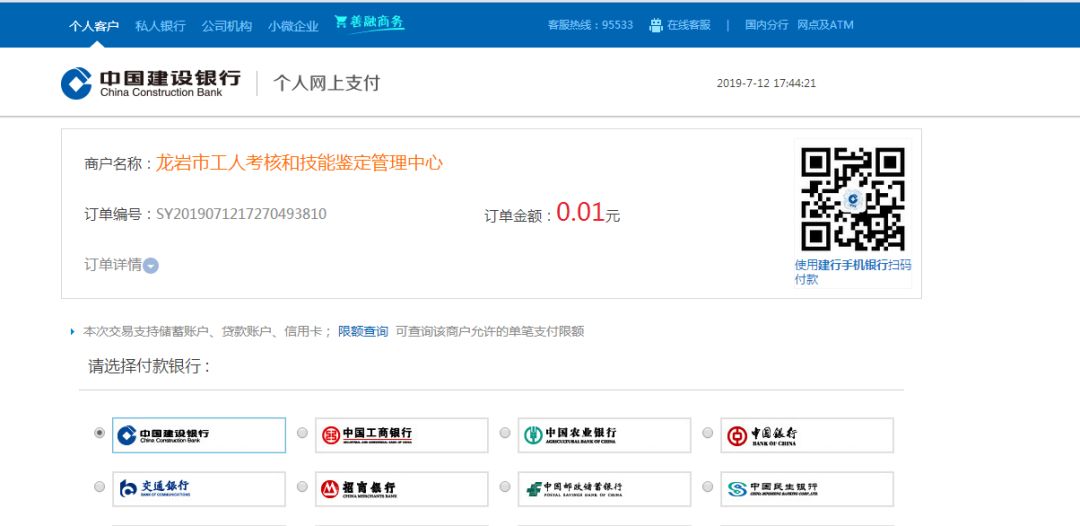
Task: Choose the 中国建设银行 bank logo card
Action: (199, 435)
